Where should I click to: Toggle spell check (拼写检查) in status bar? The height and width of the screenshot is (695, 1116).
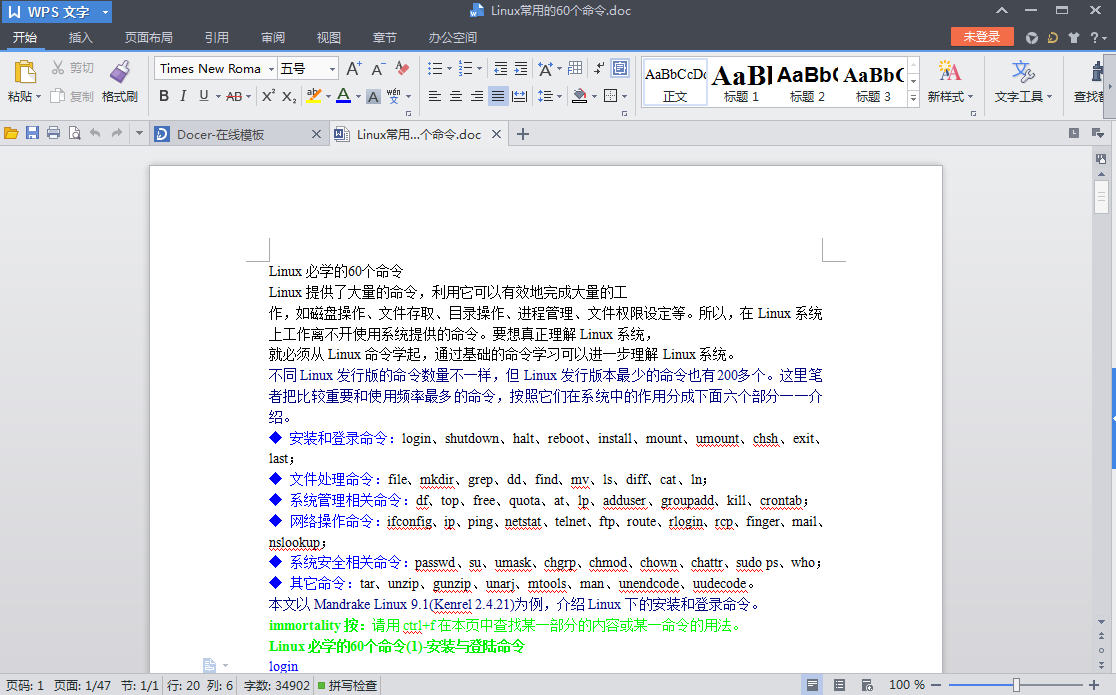pyautogui.click(x=347, y=685)
